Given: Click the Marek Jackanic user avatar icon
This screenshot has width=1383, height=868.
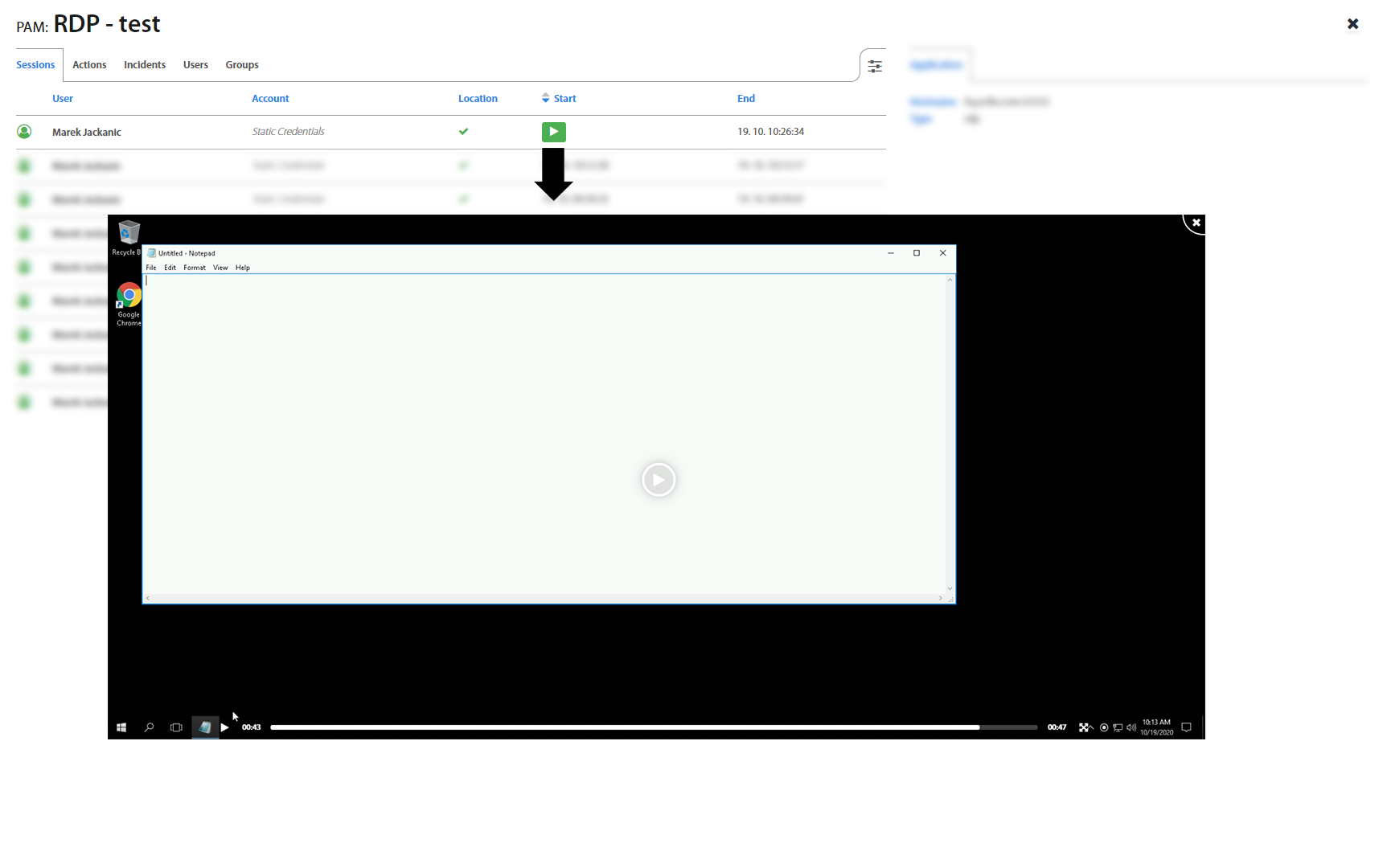Looking at the screenshot, I should click(25, 132).
